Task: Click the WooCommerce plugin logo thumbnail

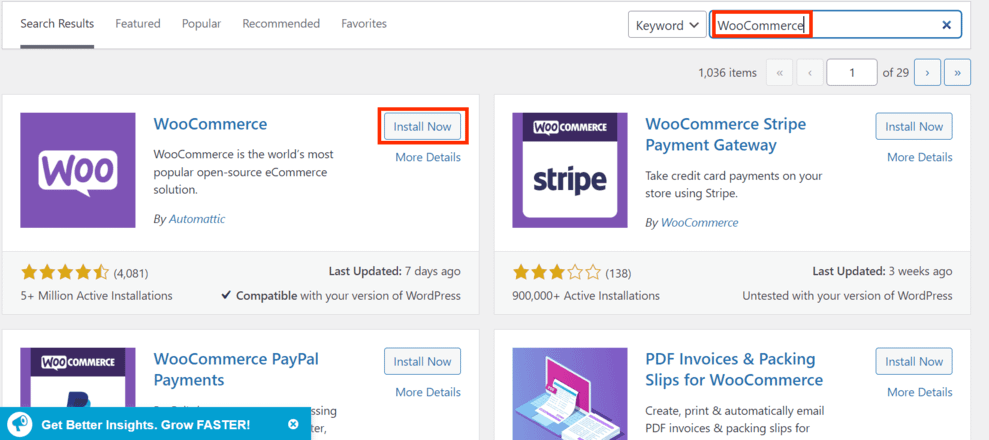Action: click(78, 170)
